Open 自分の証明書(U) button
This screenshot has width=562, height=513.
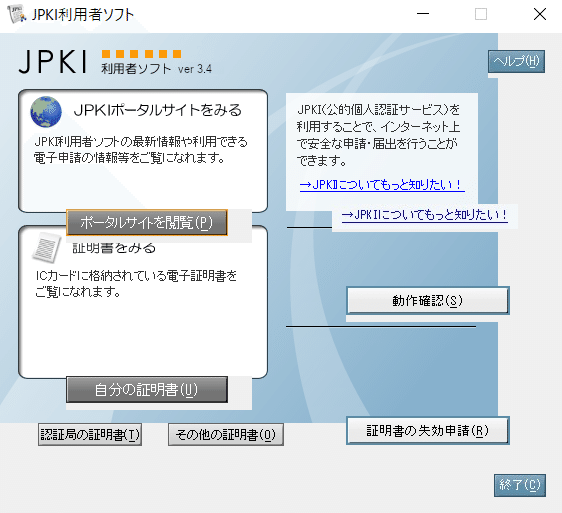tap(147, 390)
